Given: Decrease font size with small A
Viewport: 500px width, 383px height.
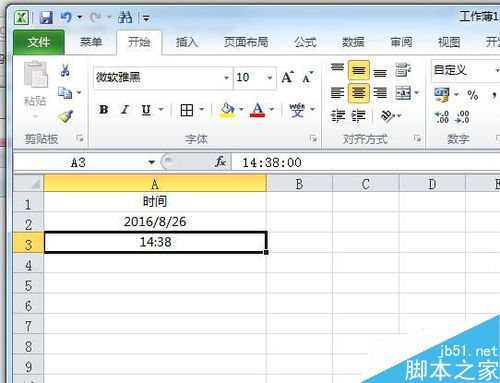Looking at the screenshot, I should pos(307,77).
